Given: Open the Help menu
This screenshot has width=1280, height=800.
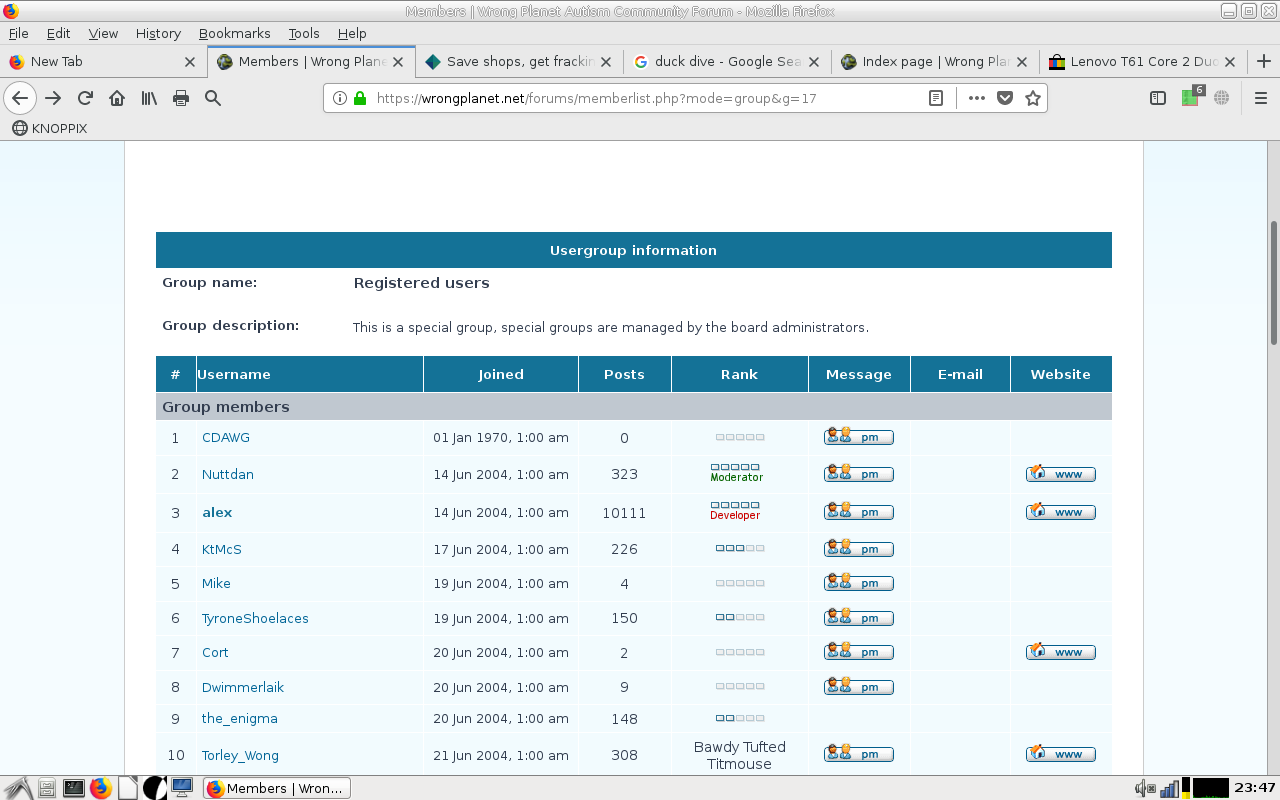Looking at the screenshot, I should (352, 33).
